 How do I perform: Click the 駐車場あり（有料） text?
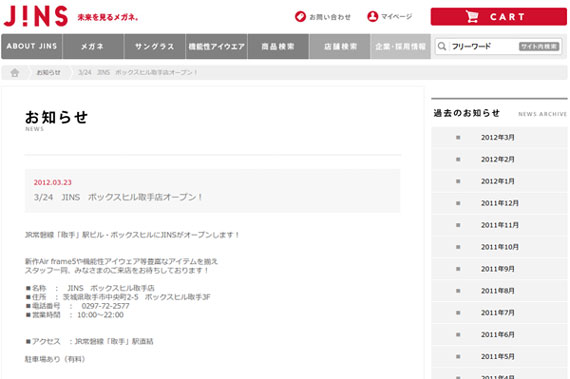click(x=55, y=359)
